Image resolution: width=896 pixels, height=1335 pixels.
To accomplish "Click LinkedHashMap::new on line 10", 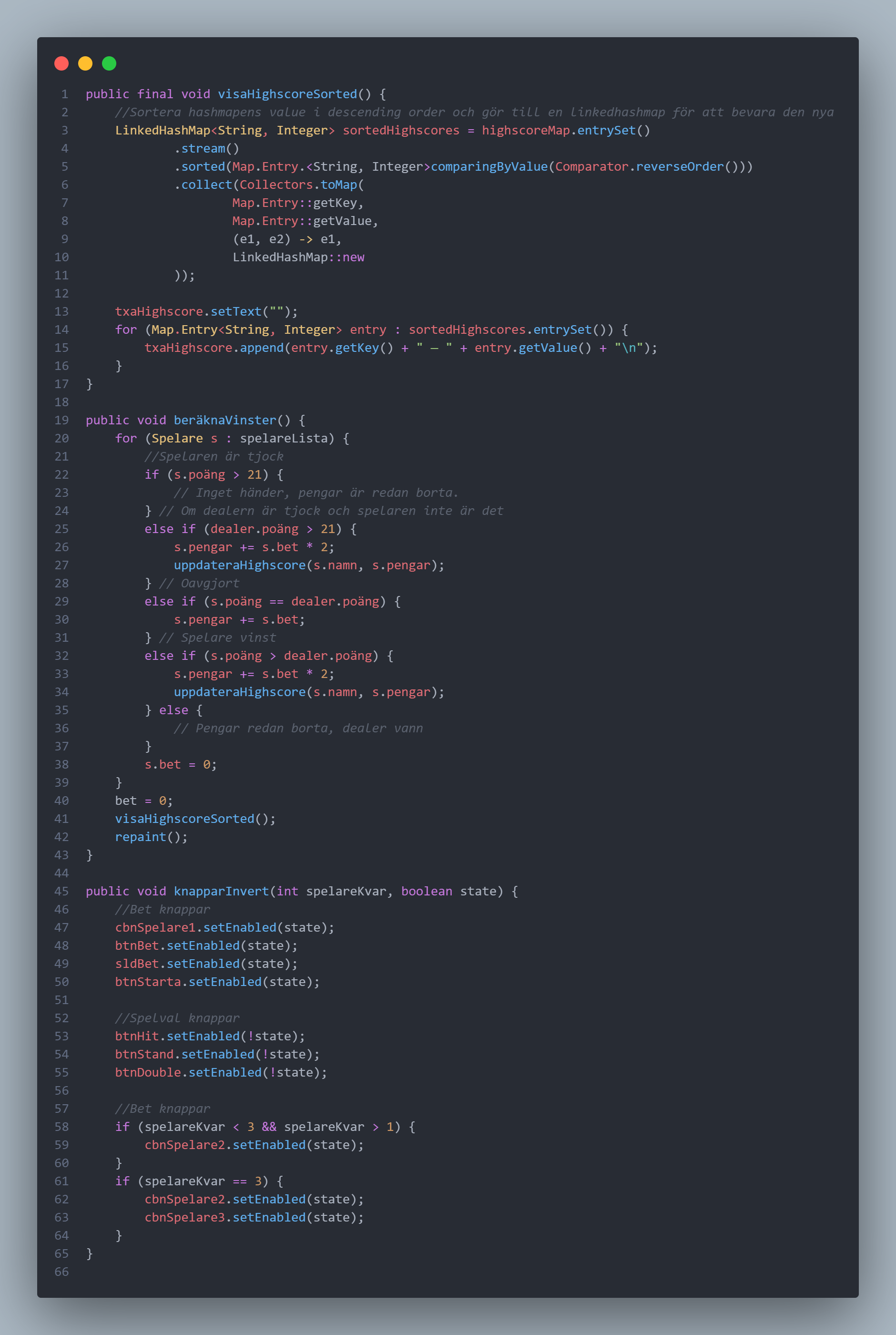I will (298, 258).
